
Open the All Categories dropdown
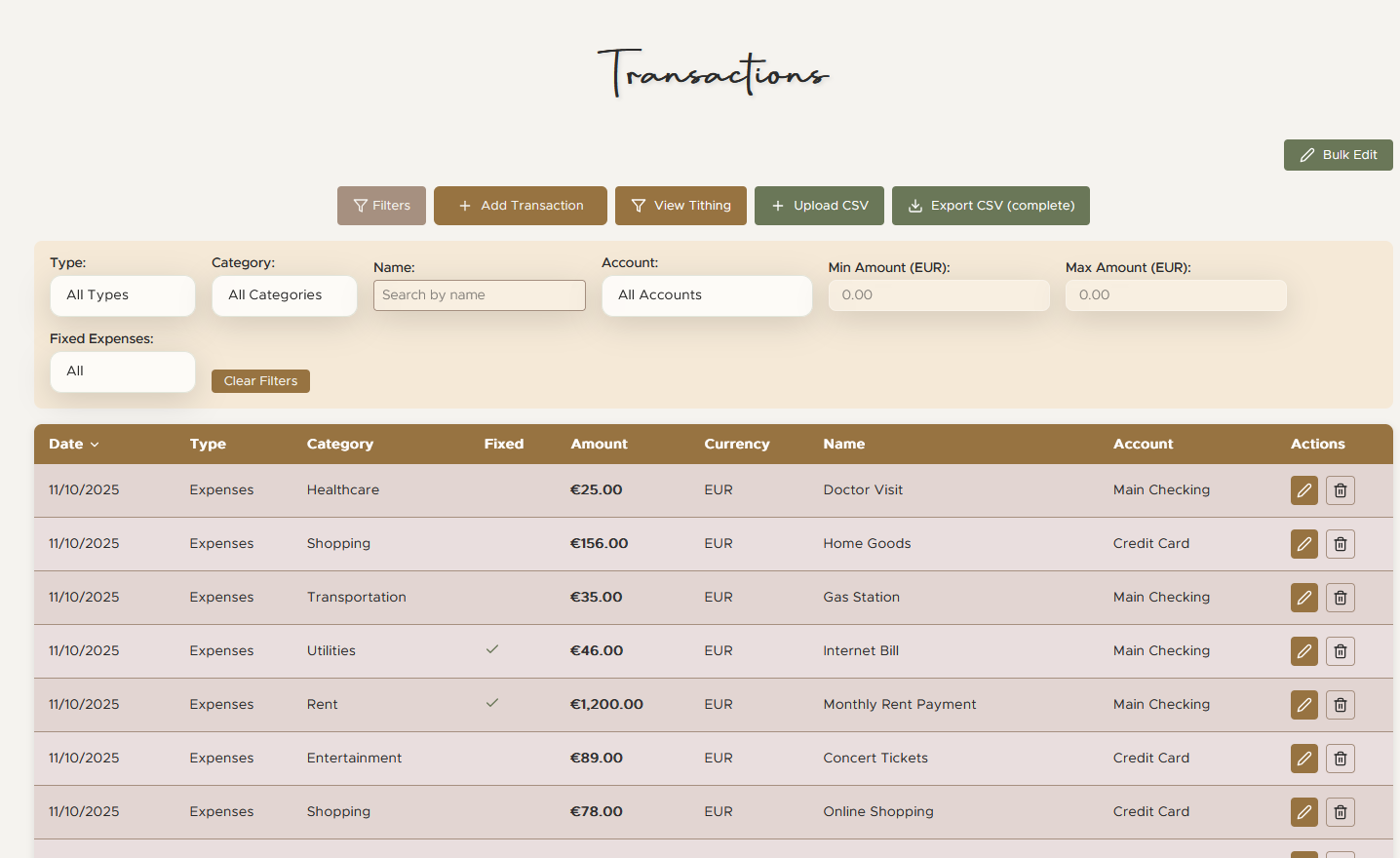[284, 295]
